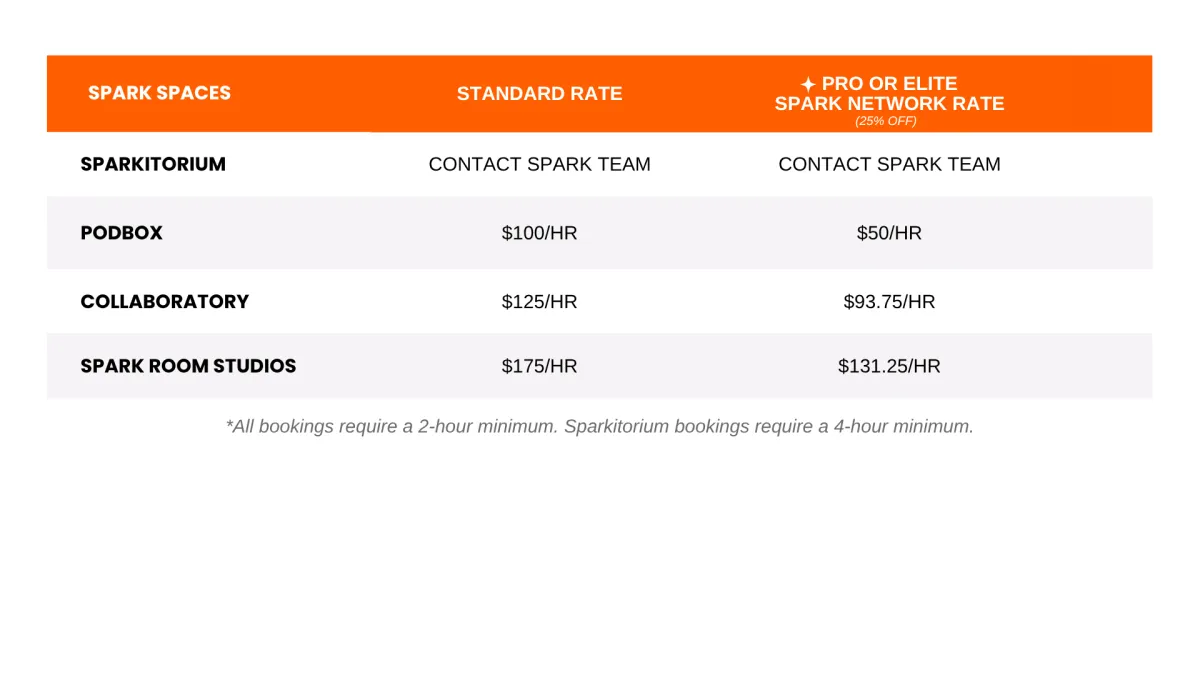Select the Spark Room Studios row label
The width and height of the screenshot is (1200, 675).
pos(188,366)
